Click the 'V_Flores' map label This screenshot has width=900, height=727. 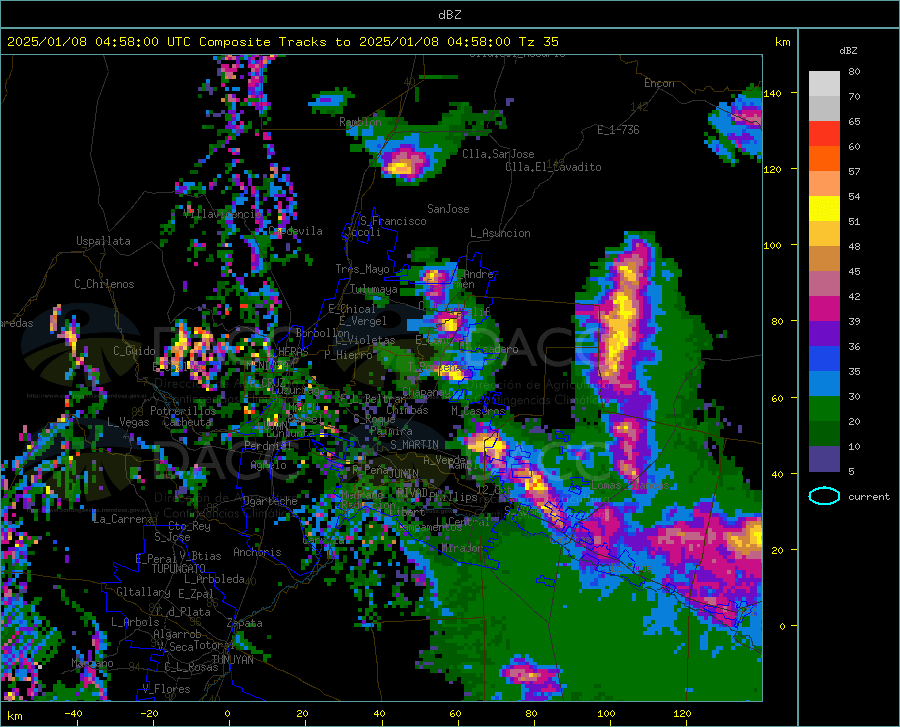(x=166, y=689)
